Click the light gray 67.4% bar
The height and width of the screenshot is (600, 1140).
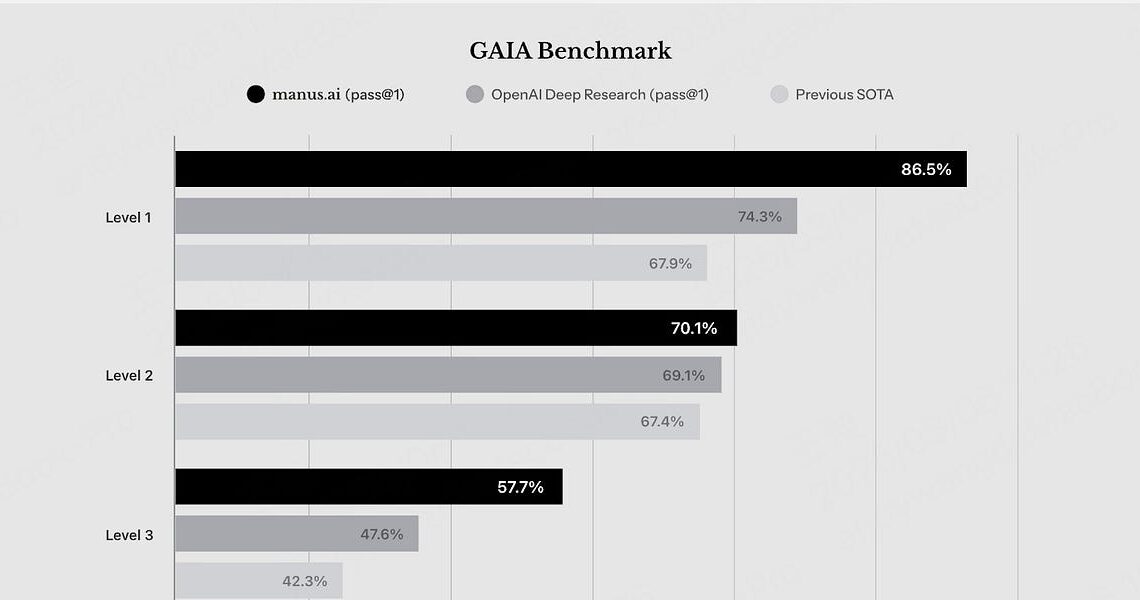(x=437, y=421)
